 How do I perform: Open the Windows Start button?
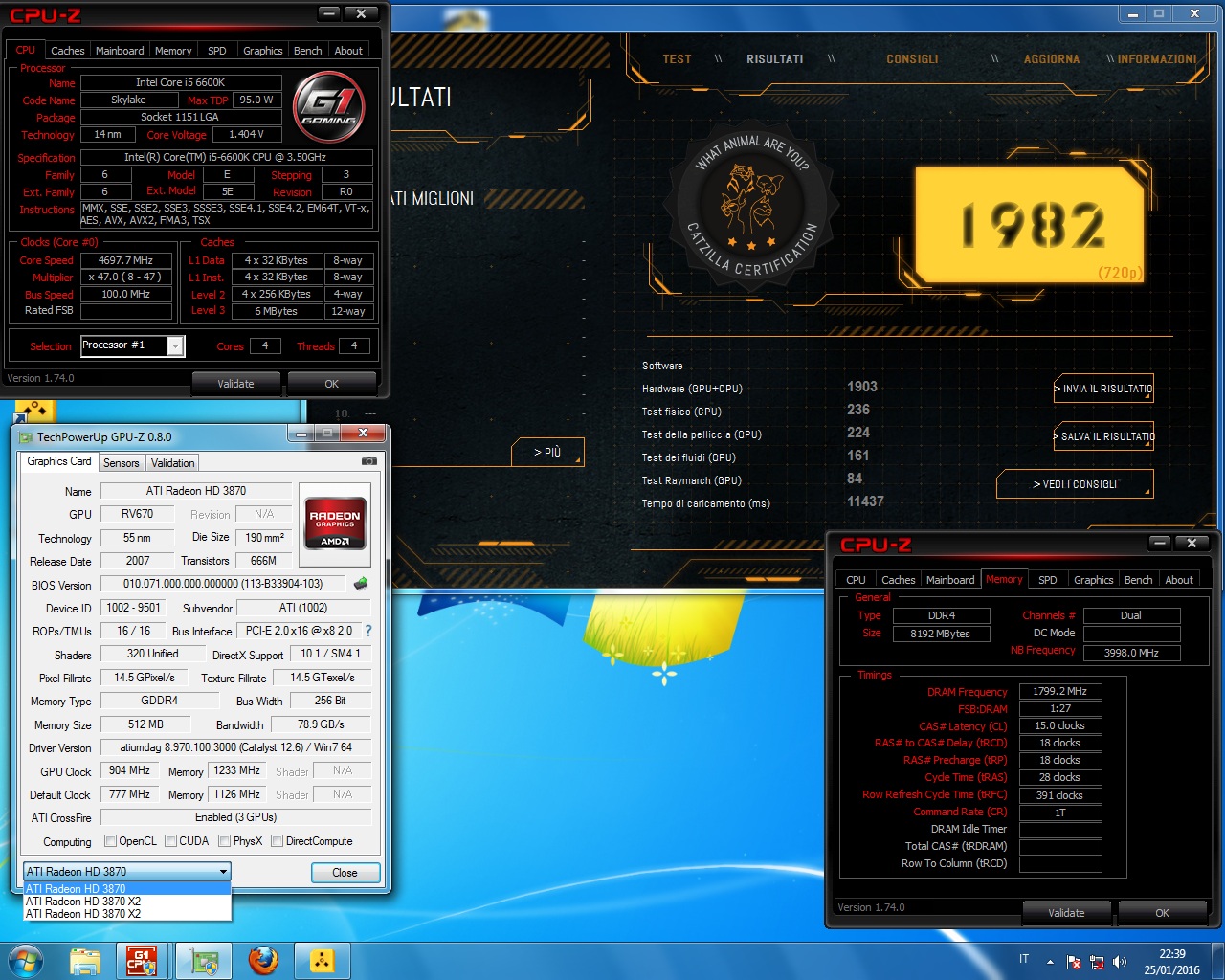click(26, 961)
